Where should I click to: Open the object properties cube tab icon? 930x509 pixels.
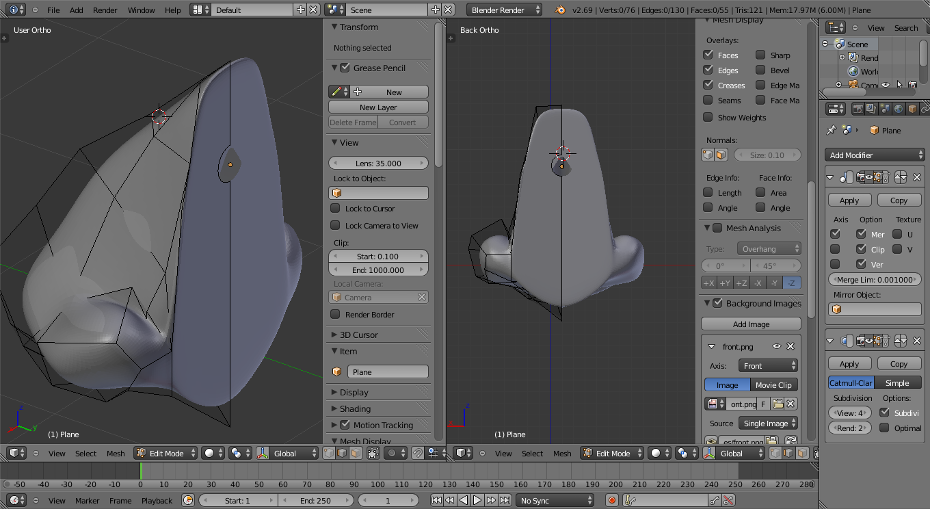point(913,109)
